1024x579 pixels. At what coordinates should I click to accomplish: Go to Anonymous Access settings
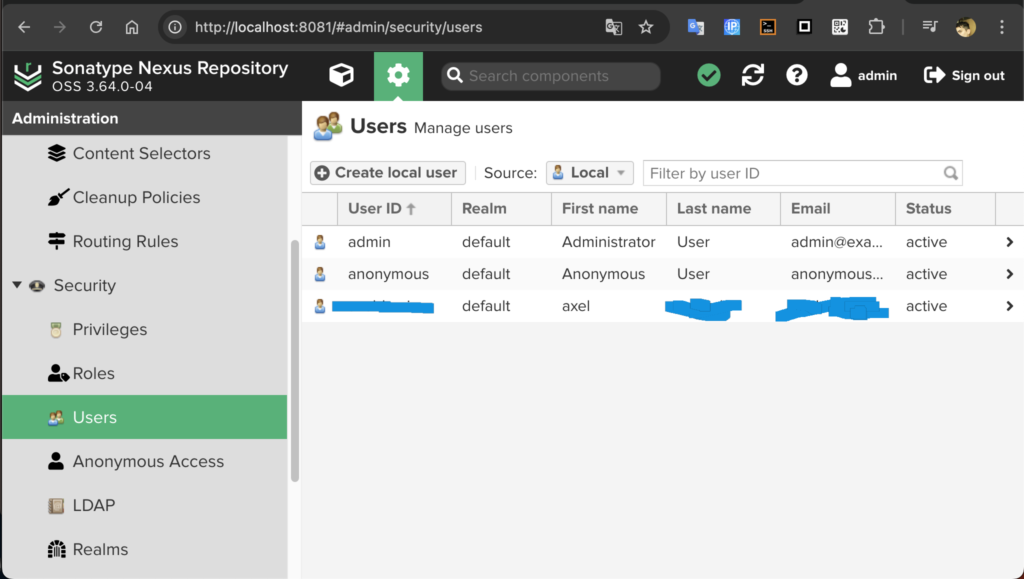point(148,462)
